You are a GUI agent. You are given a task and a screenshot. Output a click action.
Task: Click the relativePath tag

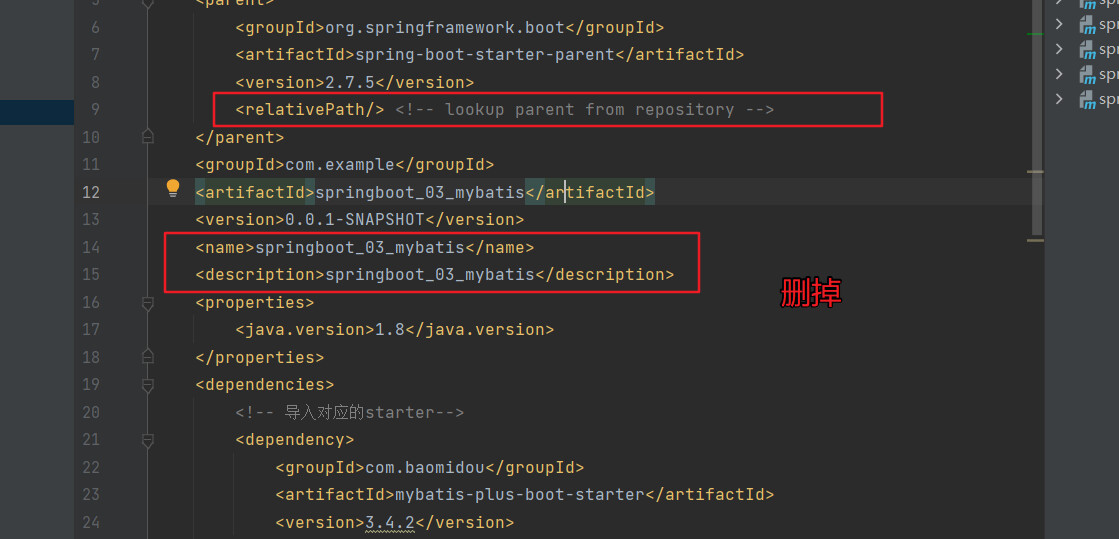[x=310, y=110]
